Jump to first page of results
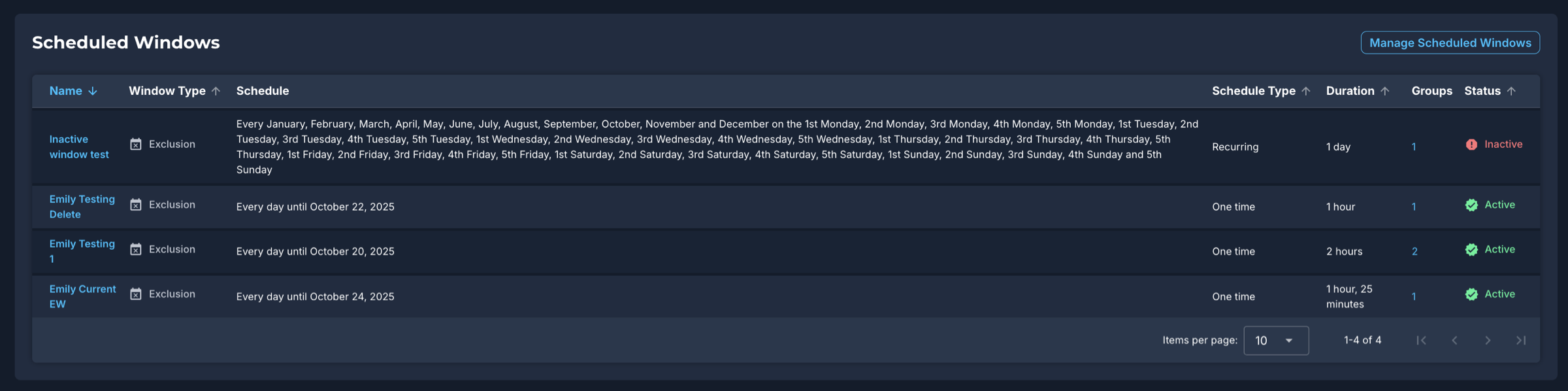Viewport: 1568px width, 391px height. coord(1421,340)
